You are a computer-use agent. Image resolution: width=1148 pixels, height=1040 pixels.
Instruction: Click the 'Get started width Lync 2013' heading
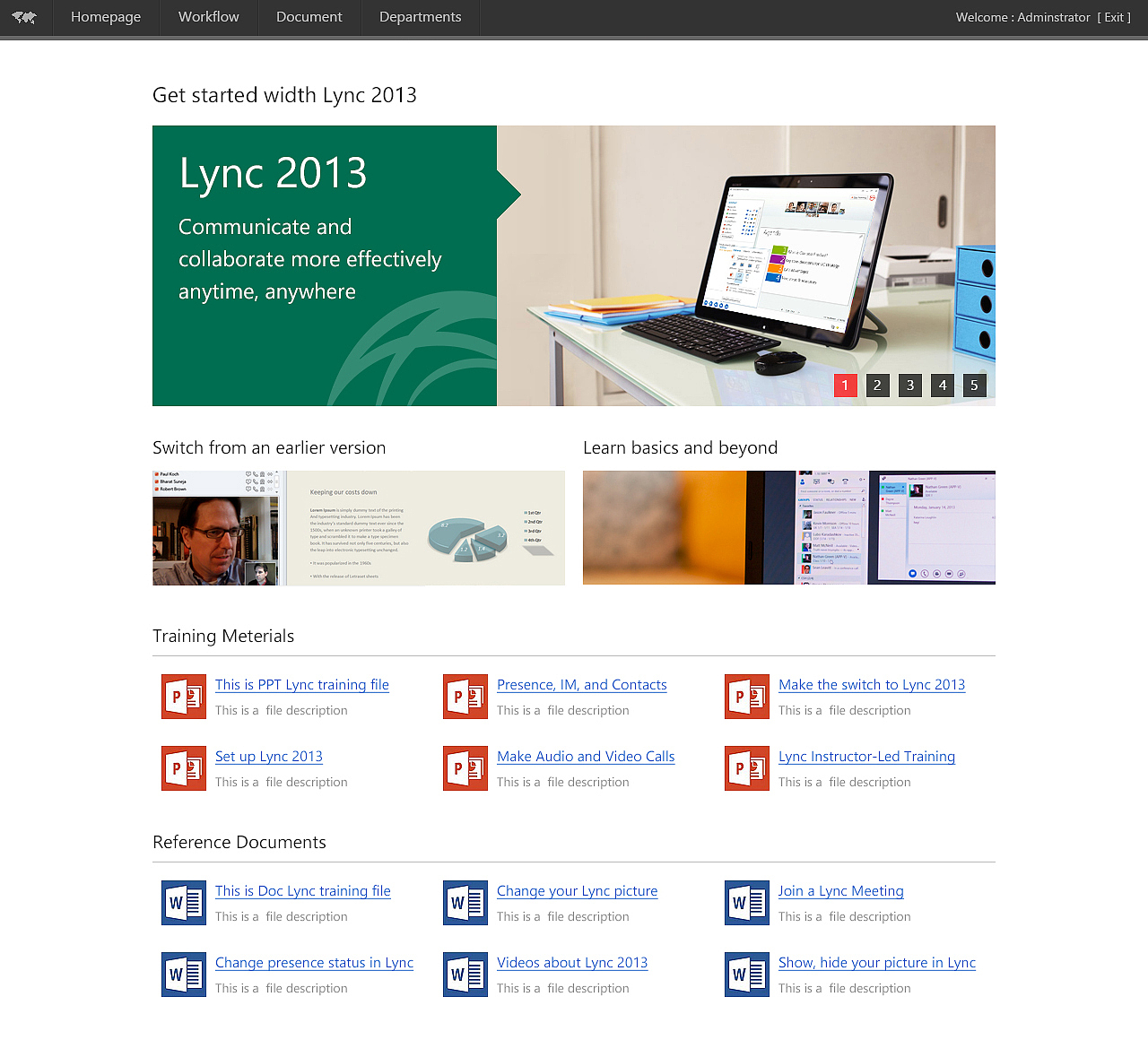pos(284,95)
